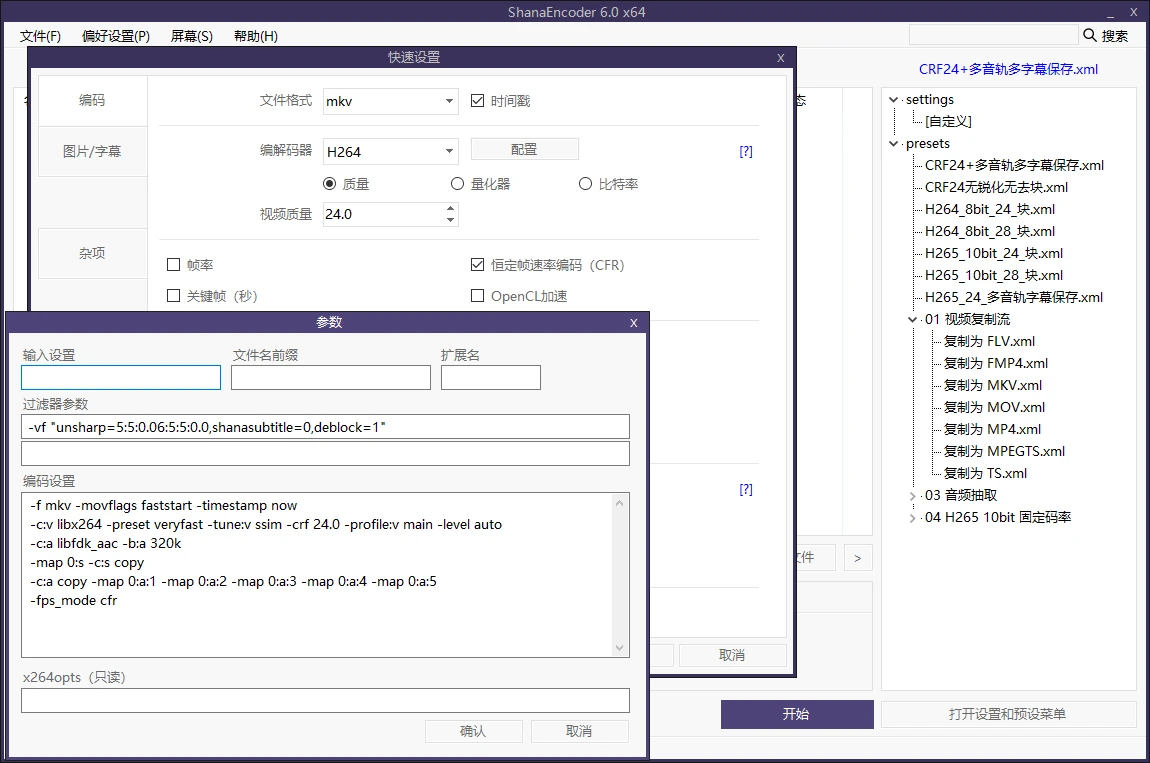Enable the 帧率 checkbox
Screen dimensions: 1150x763
[174, 264]
